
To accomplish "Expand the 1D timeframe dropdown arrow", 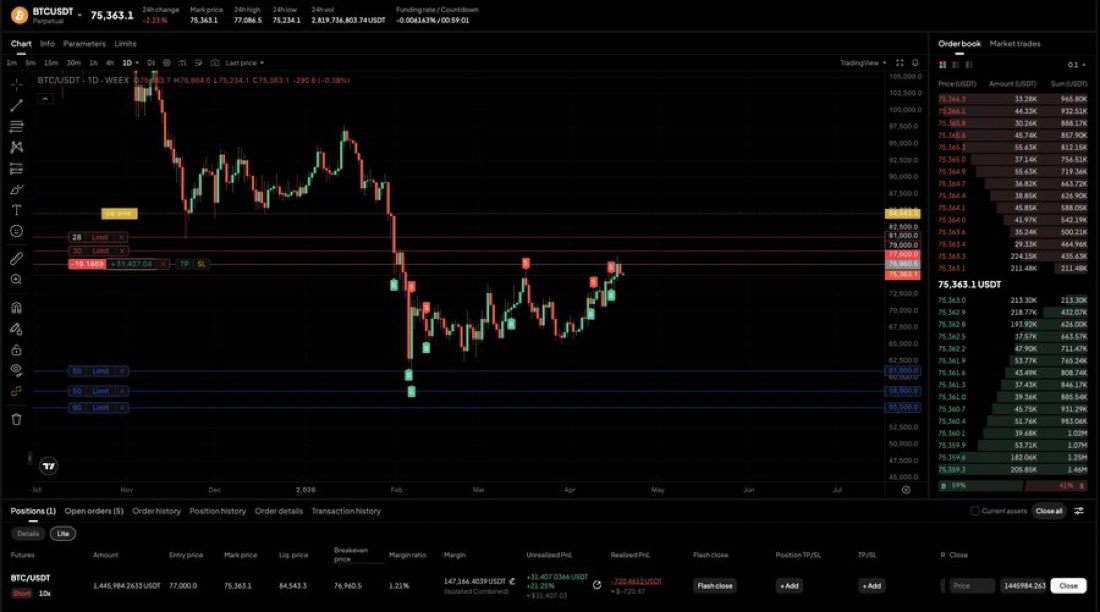I will pos(137,63).
